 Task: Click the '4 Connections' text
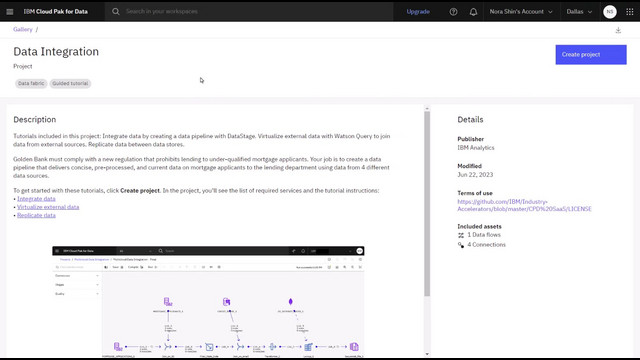pos(486,244)
